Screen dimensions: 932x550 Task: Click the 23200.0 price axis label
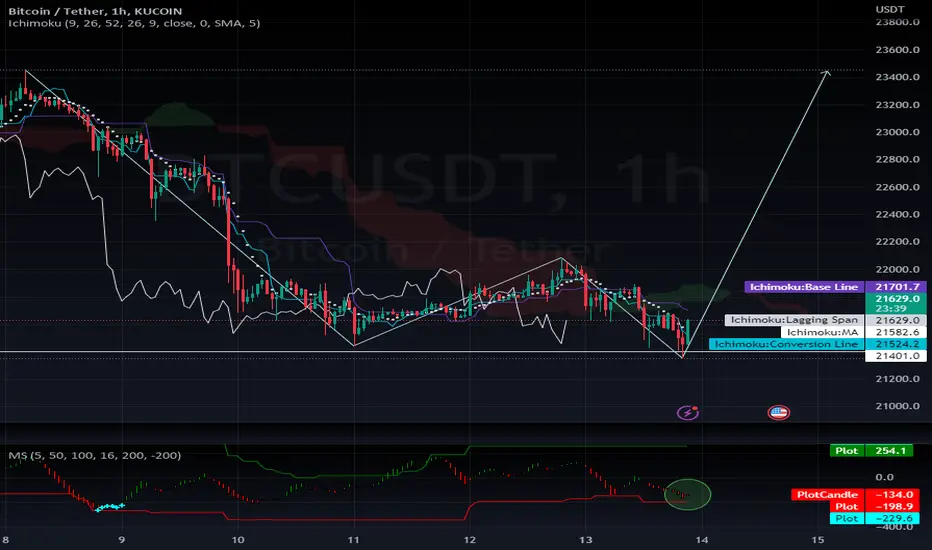coord(898,105)
